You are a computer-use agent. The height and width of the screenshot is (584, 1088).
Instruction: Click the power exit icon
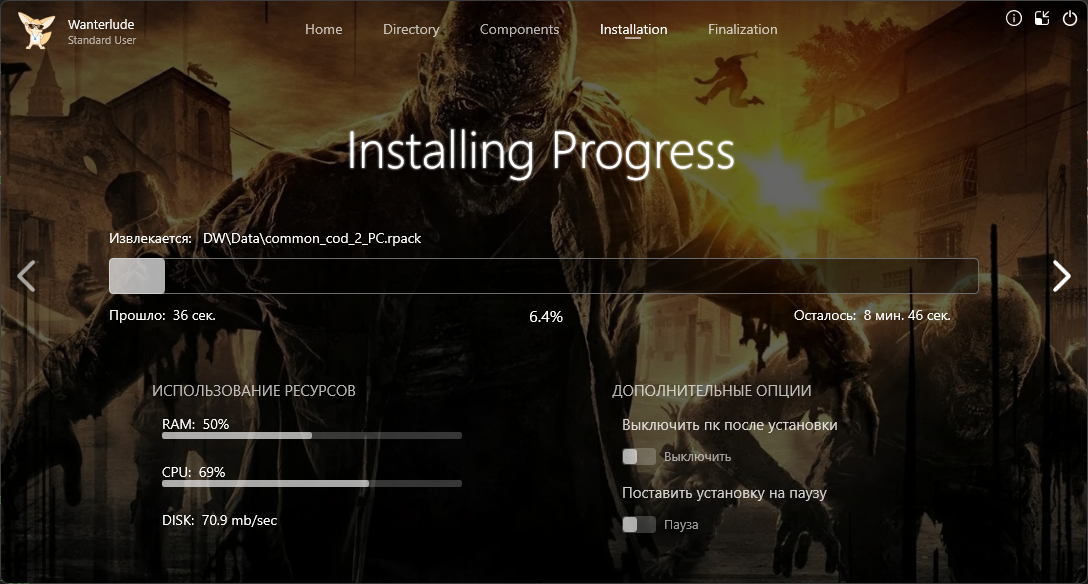[x=1070, y=18]
